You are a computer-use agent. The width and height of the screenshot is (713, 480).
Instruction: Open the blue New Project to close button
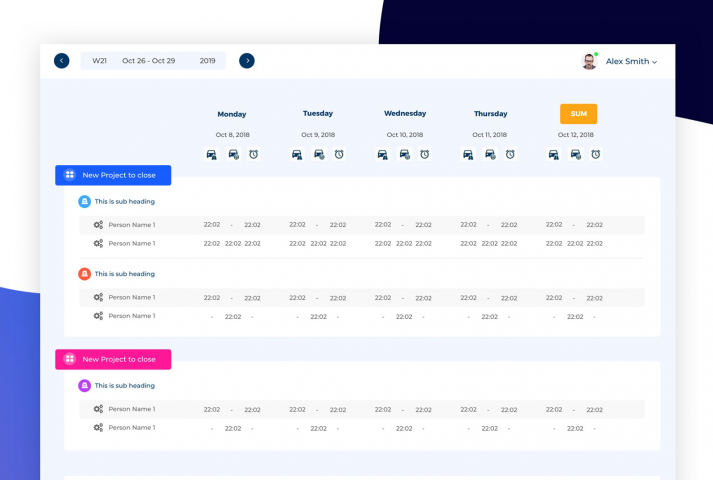[113, 175]
